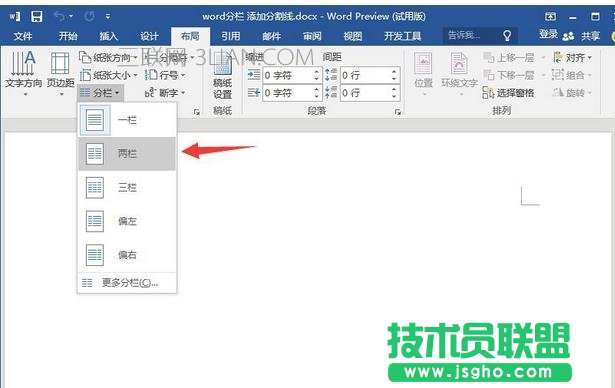
Task: Open the 文字方向 text direction tool
Action: tap(24, 73)
